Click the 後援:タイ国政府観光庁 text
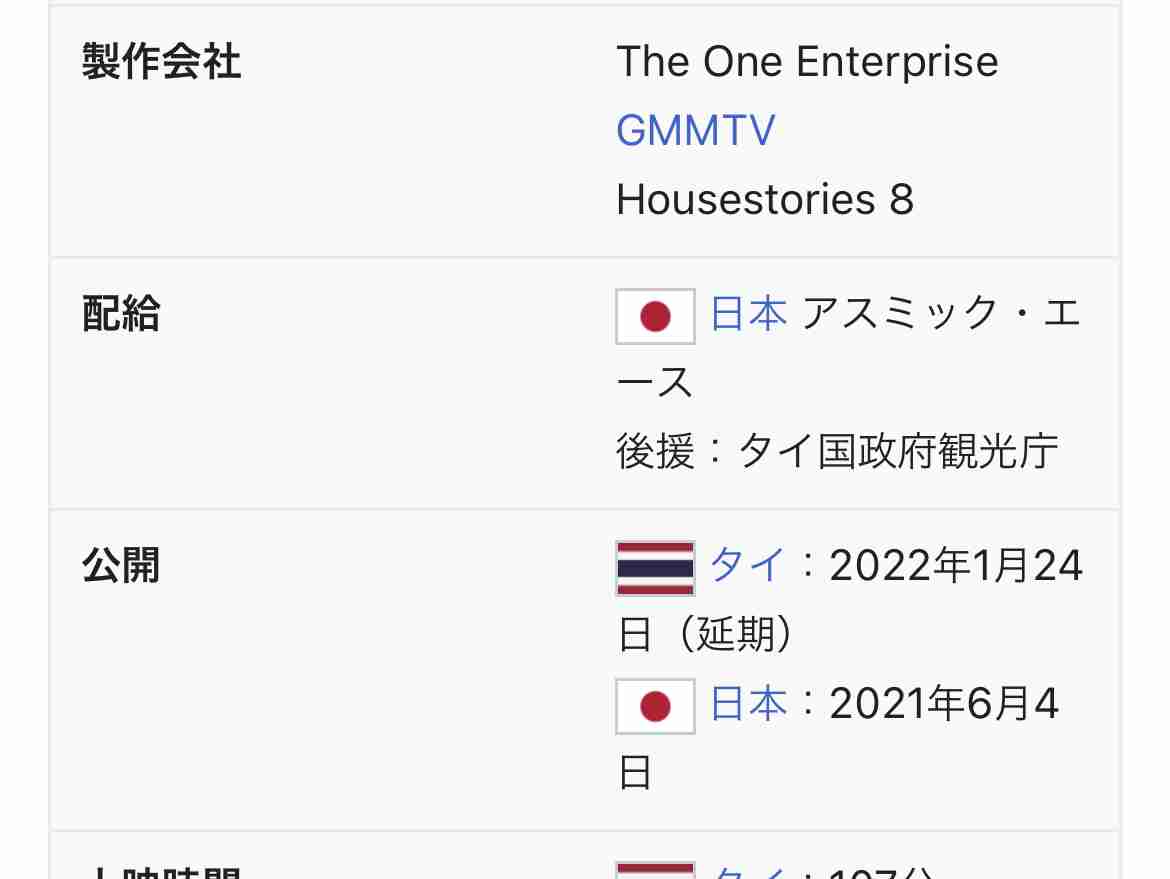 pyautogui.click(x=837, y=451)
